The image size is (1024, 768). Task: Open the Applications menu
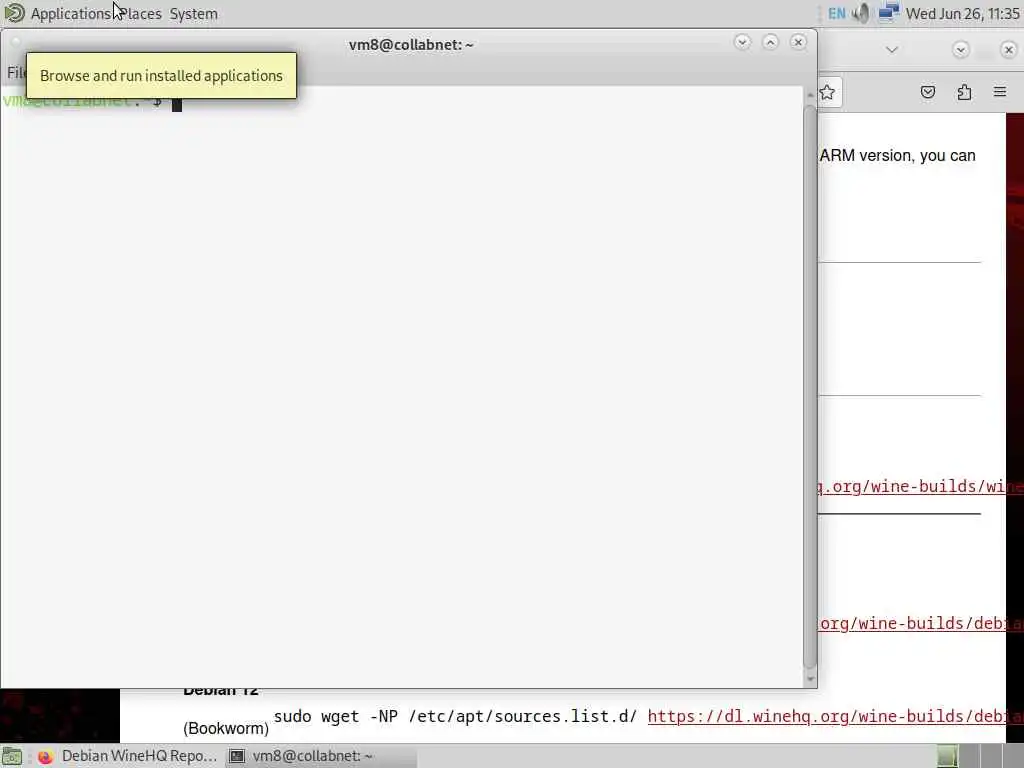click(71, 14)
